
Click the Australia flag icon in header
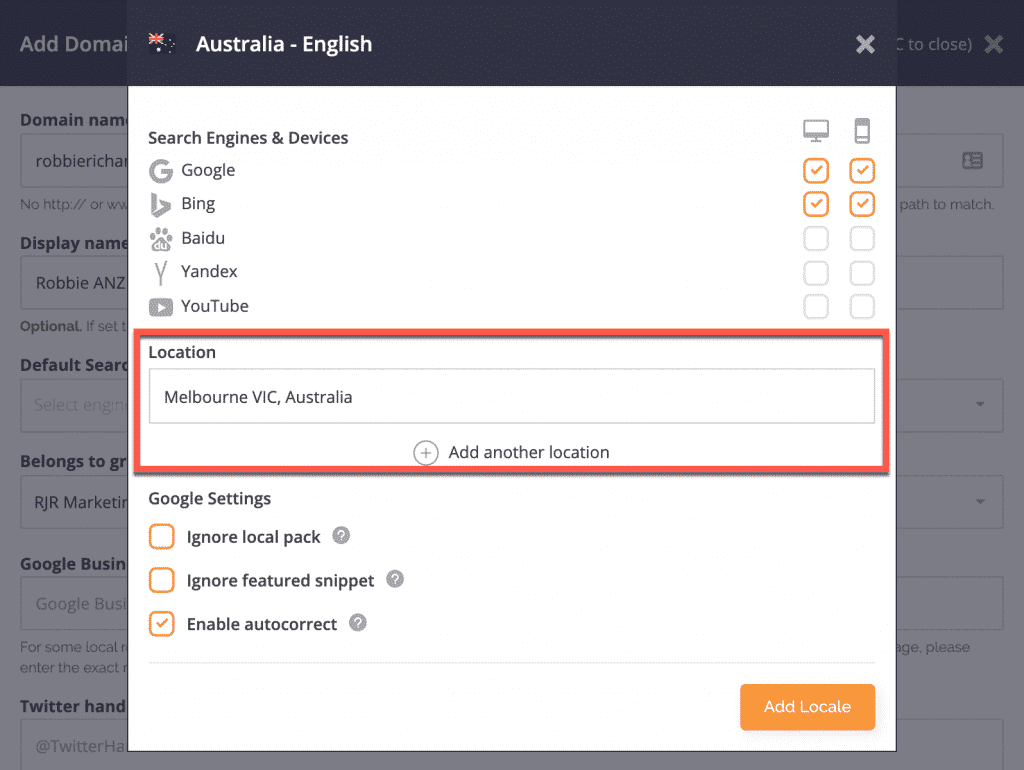[162, 43]
